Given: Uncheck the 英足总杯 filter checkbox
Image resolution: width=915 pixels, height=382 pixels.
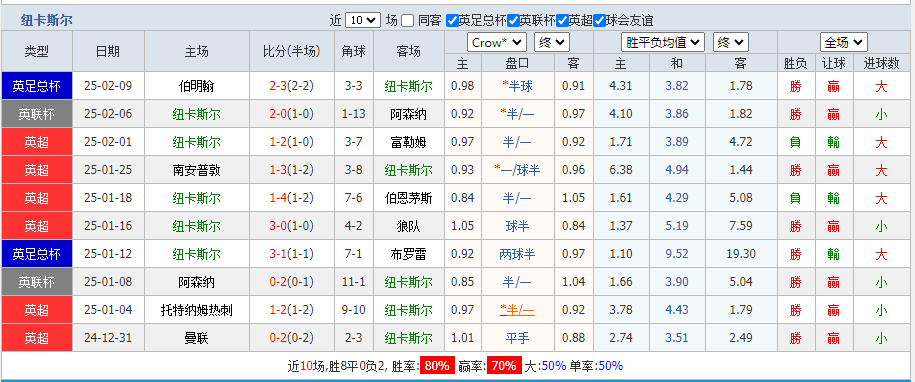Looking at the screenshot, I should [x=452, y=20].
